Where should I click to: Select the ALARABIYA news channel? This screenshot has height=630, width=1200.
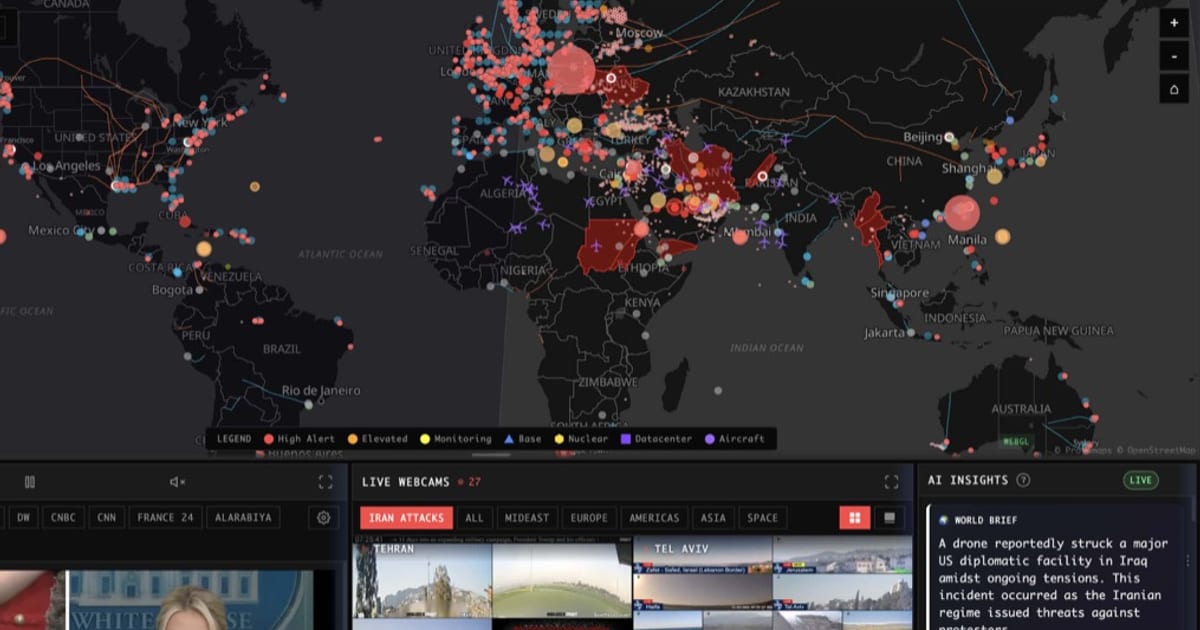[x=243, y=518]
